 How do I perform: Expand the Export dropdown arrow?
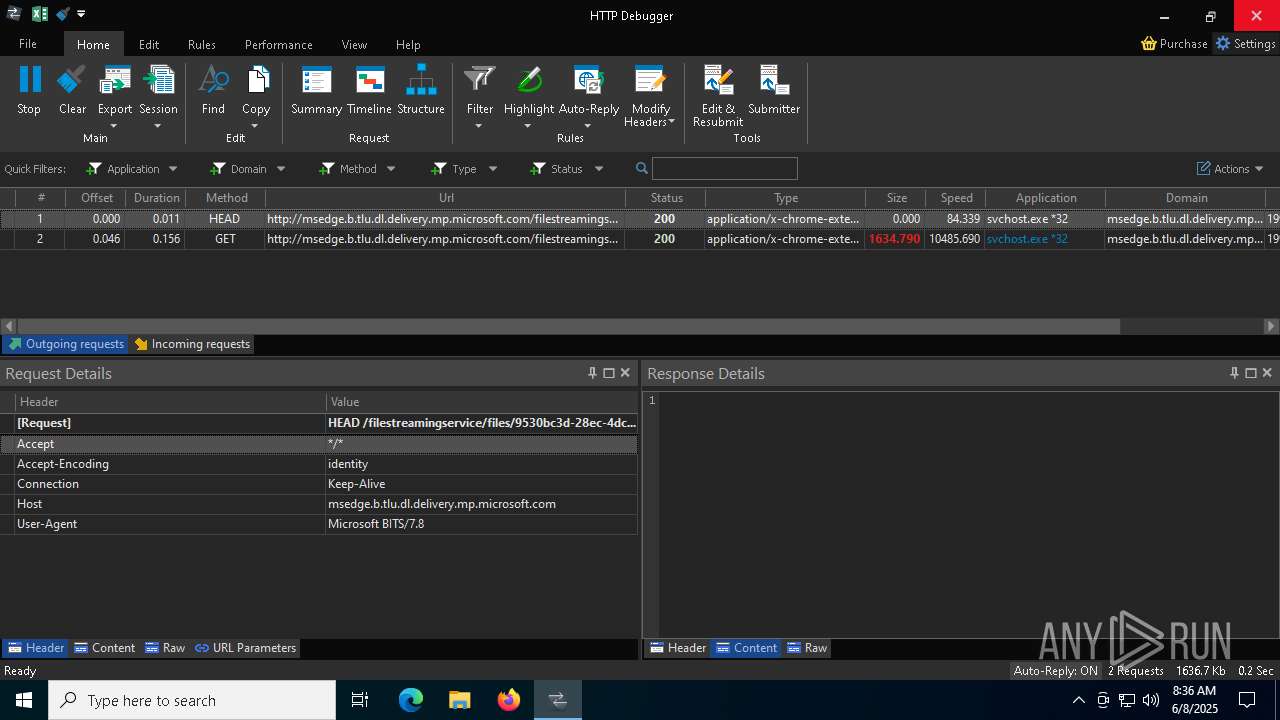pyautogui.click(x=114, y=125)
